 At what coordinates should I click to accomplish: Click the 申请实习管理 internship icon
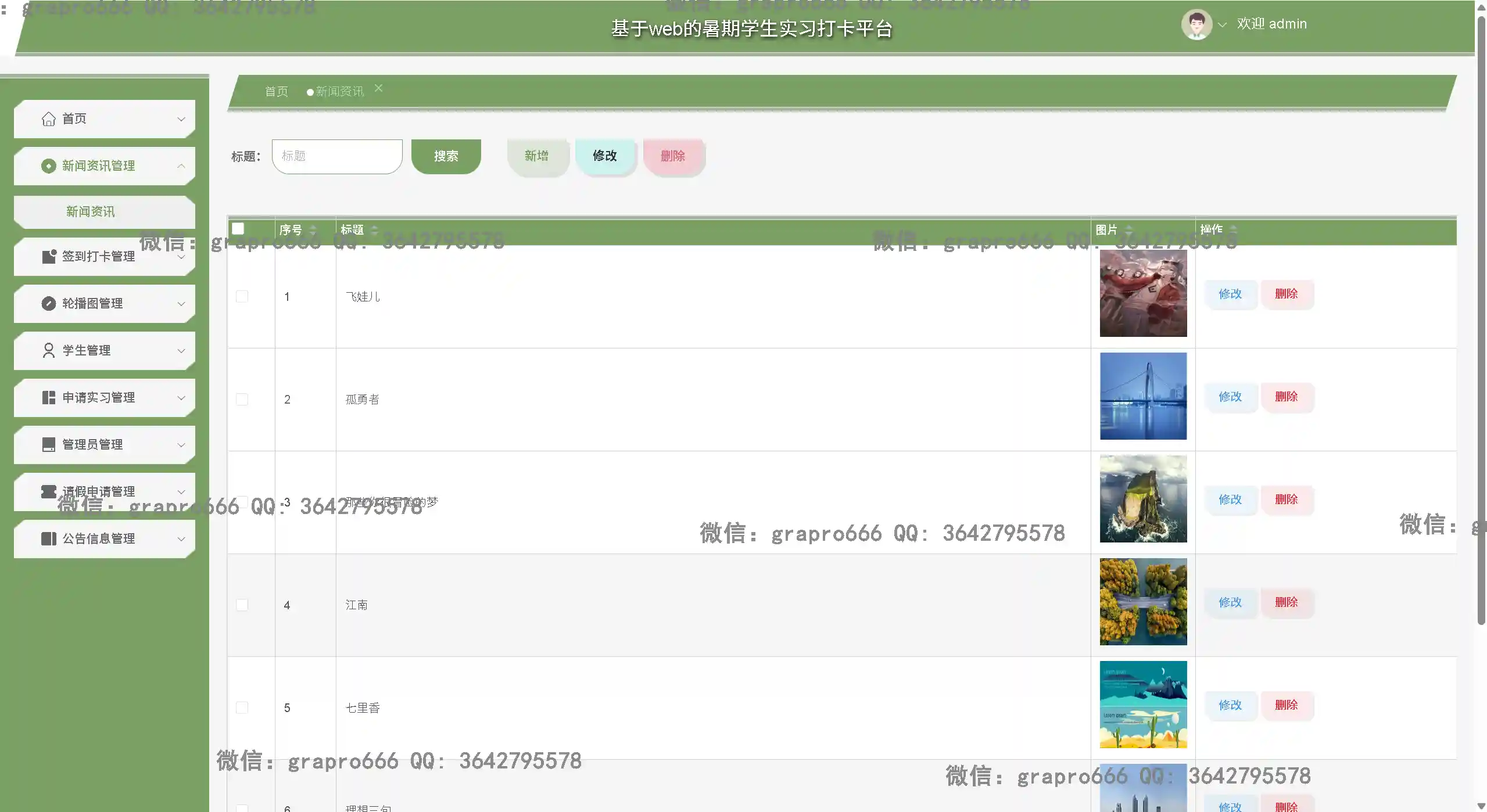coord(49,397)
